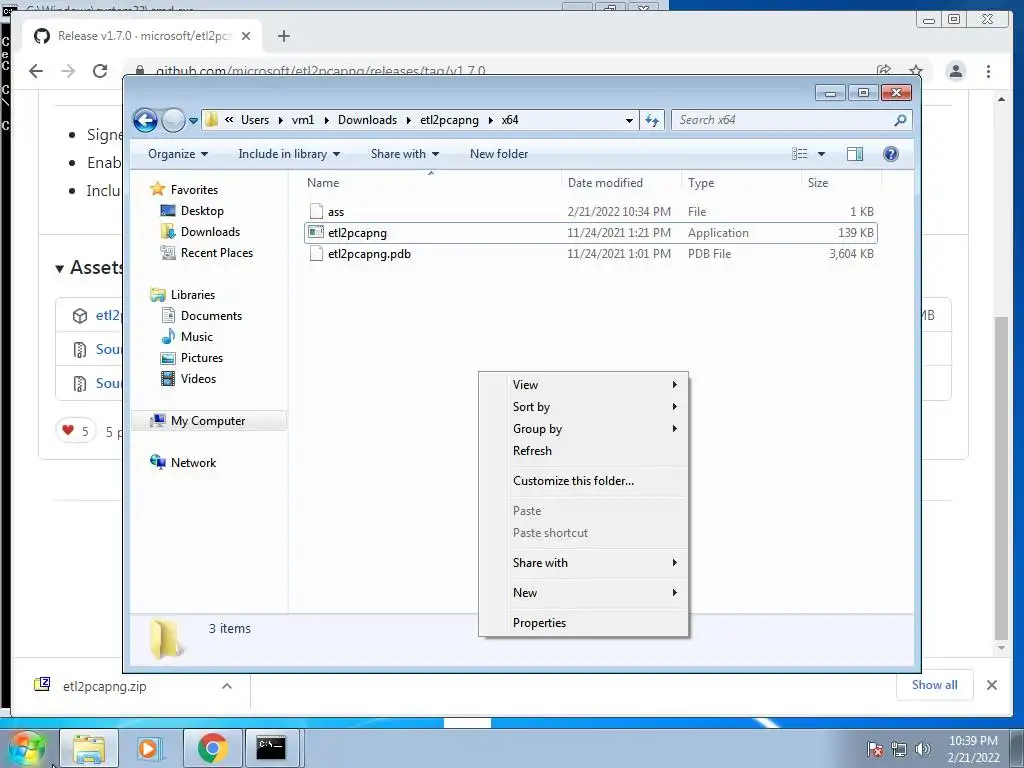The image size is (1024, 768).
Task: Open a new Chrome tab
Action: (x=283, y=36)
